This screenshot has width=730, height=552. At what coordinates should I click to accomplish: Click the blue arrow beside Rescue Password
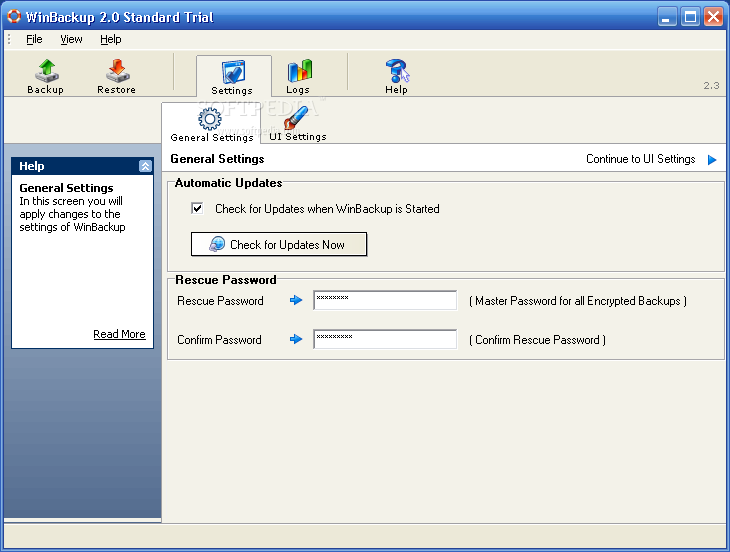click(x=296, y=301)
